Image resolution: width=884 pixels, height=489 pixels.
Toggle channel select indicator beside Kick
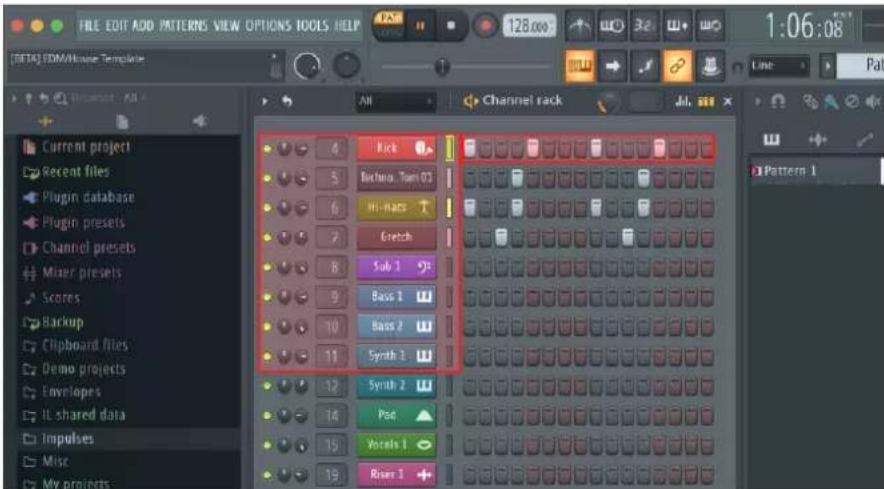point(449,148)
